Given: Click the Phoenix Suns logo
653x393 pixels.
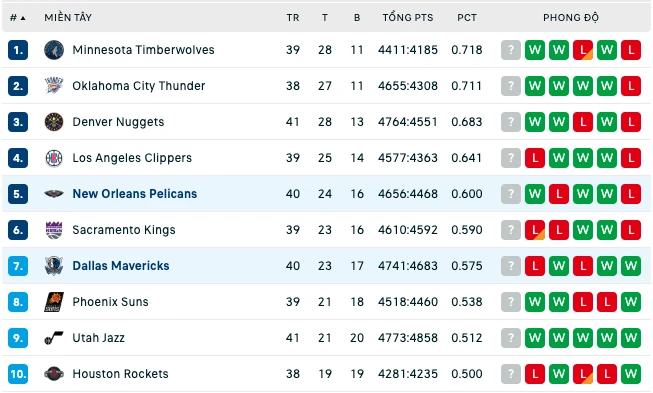Looking at the screenshot, I should [54, 302].
